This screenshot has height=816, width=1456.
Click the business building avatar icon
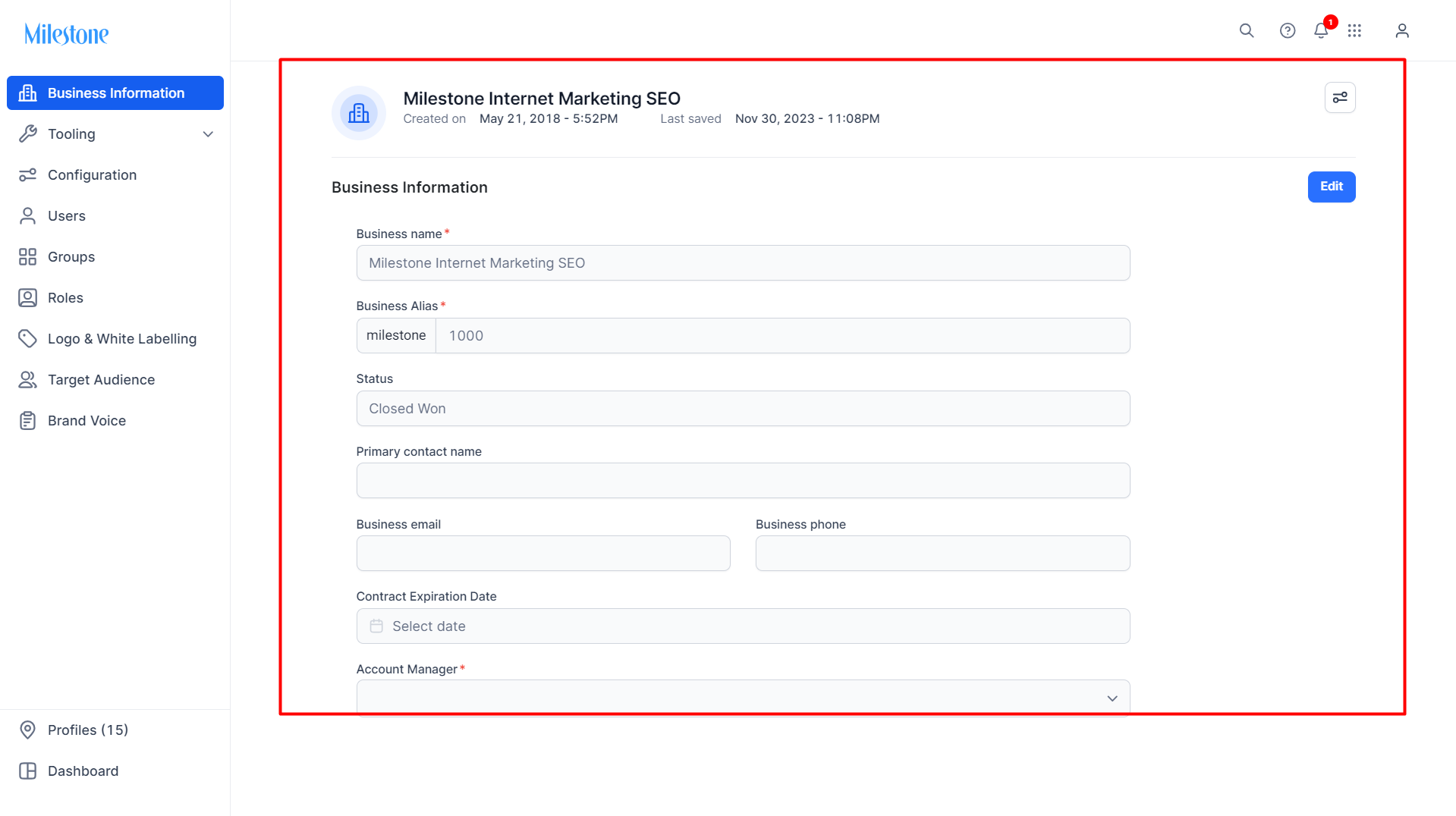pyautogui.click(x=359, y=113)
